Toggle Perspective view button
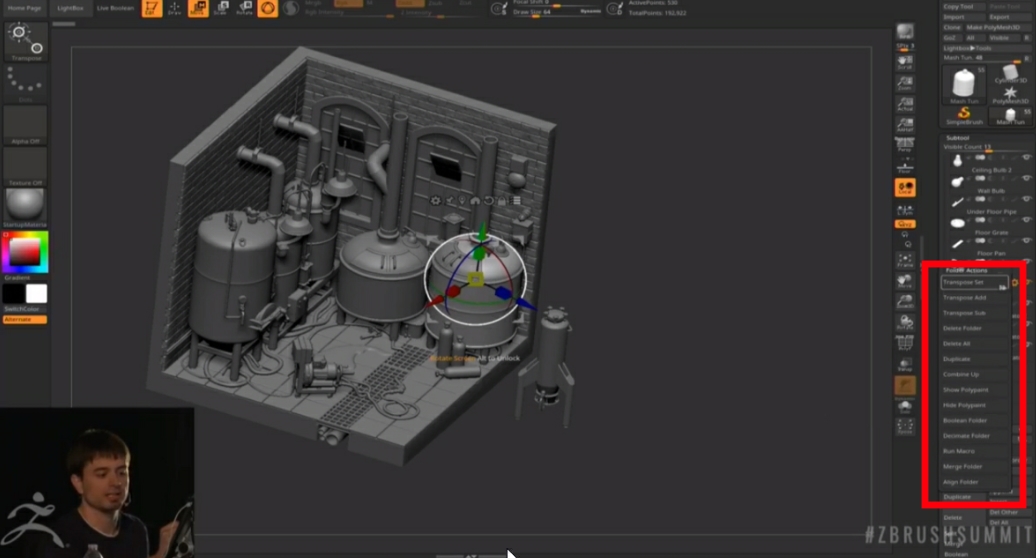This screenshot has width=1036, height=558. 905,141
